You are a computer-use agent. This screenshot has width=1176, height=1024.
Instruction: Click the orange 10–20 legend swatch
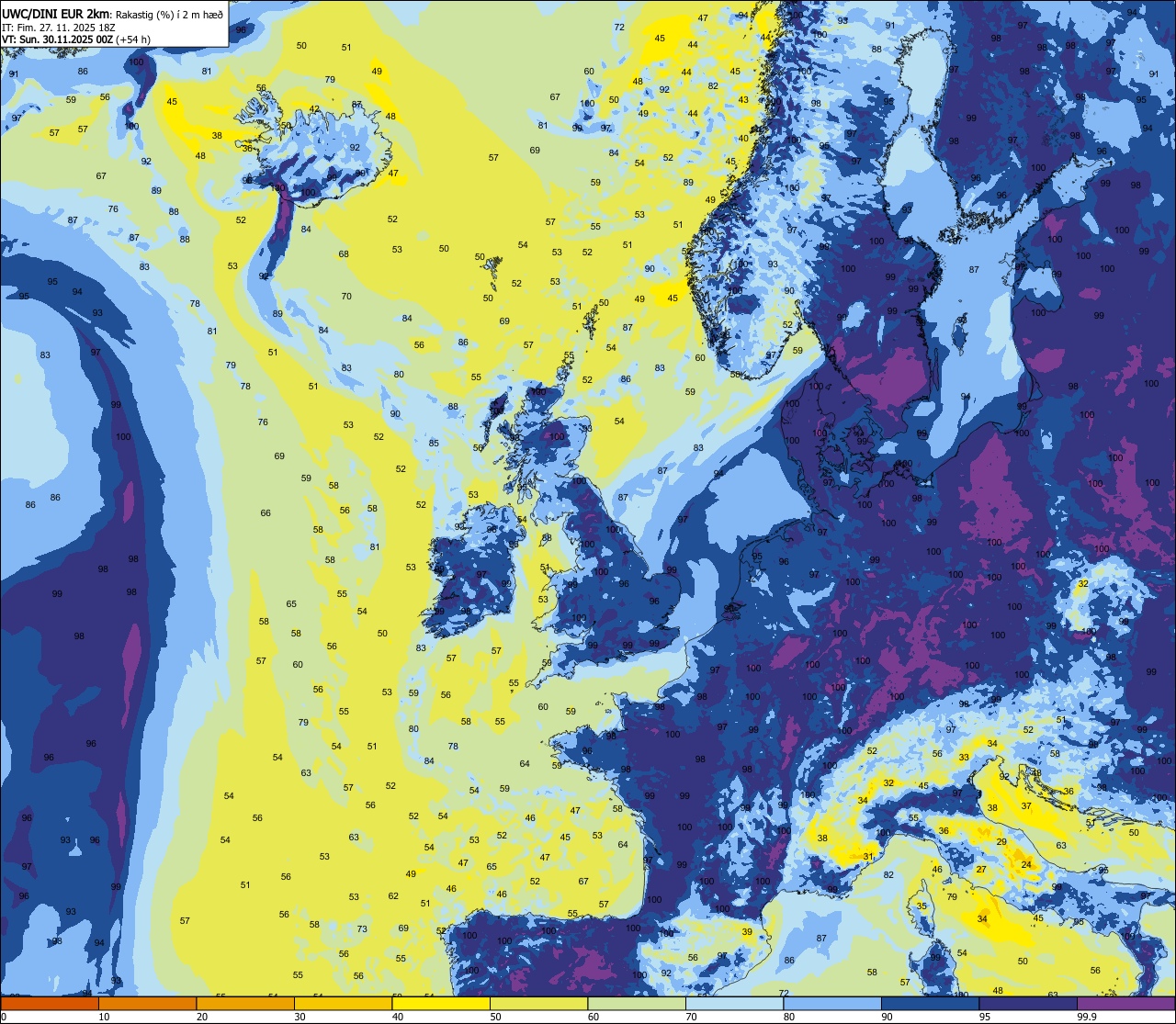147,1003
